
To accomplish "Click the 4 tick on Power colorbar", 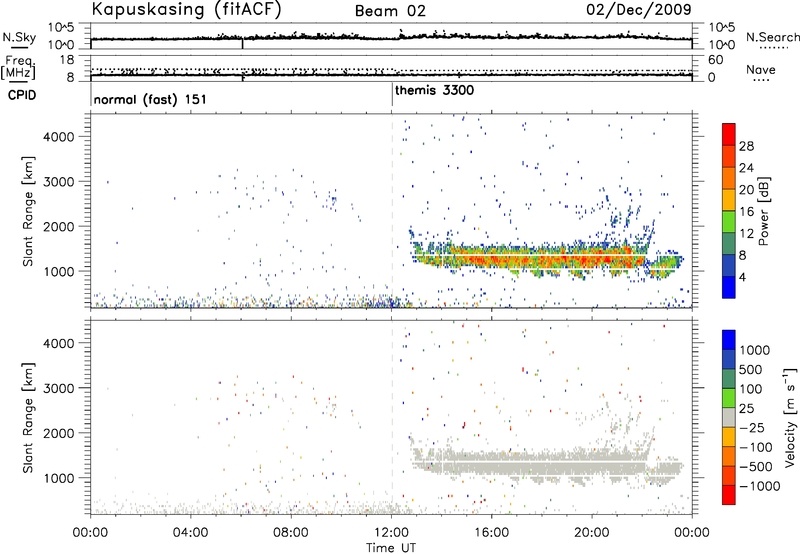I will tap(742, 277).
